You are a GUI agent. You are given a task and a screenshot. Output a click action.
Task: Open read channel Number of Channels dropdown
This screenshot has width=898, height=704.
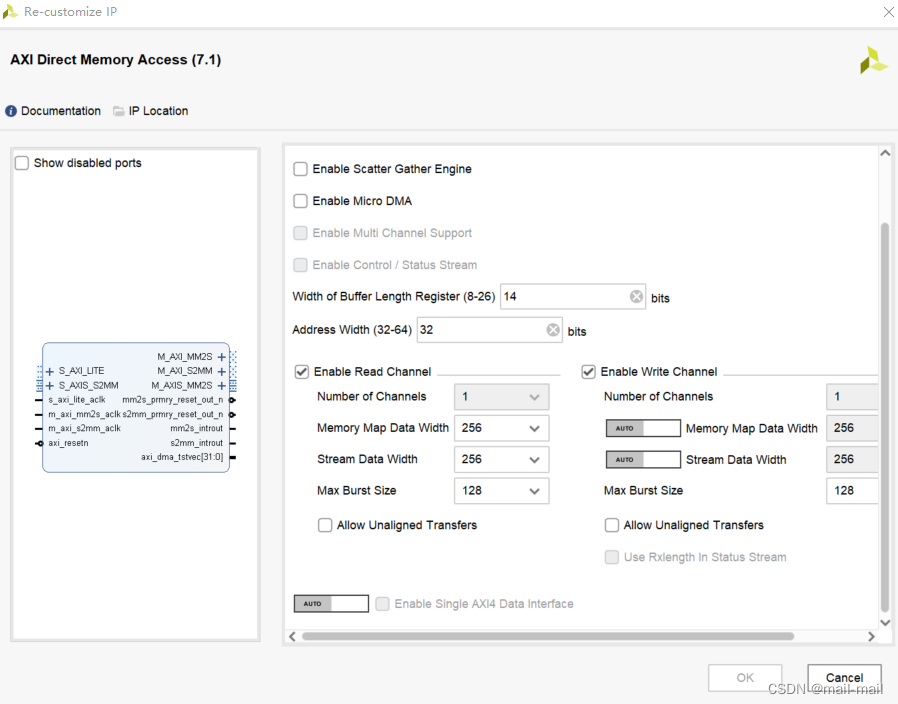point(502,397)
